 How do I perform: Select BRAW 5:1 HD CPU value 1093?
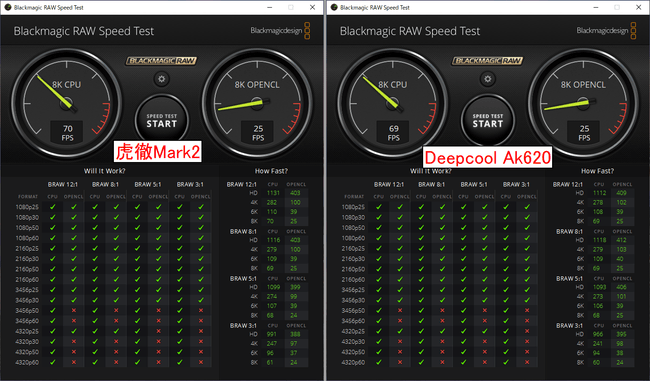(x=599, y=287)
